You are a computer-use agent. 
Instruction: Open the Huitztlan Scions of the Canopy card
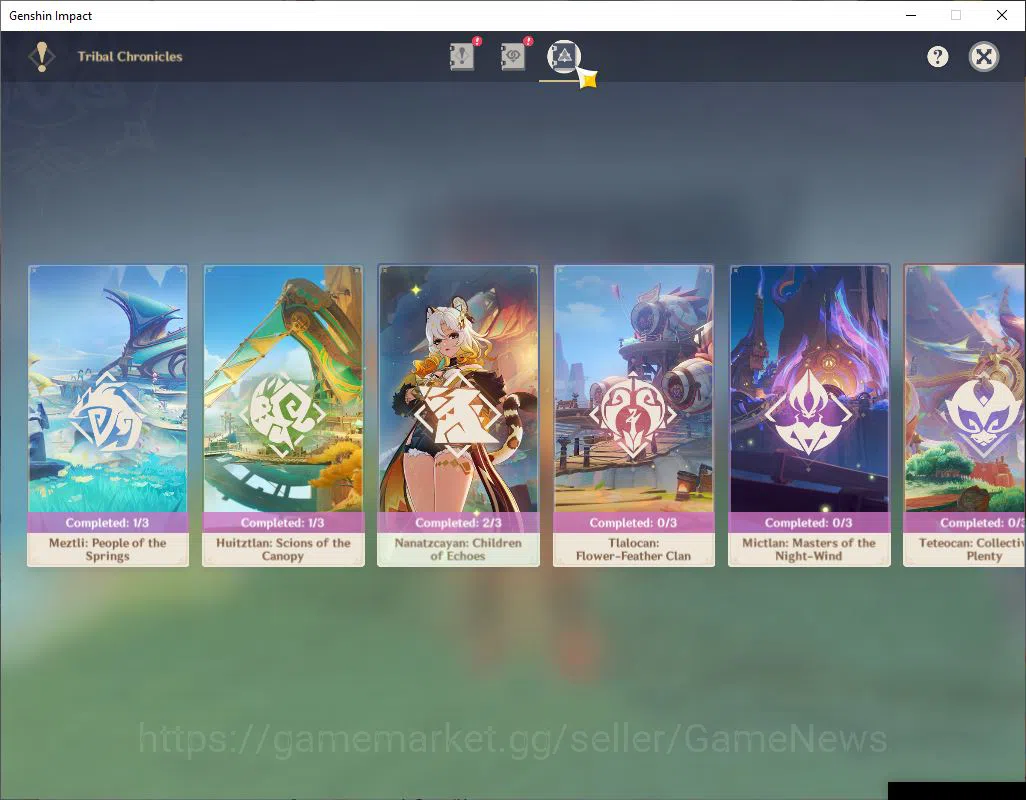pyautogui.click(x=283, y=415)
